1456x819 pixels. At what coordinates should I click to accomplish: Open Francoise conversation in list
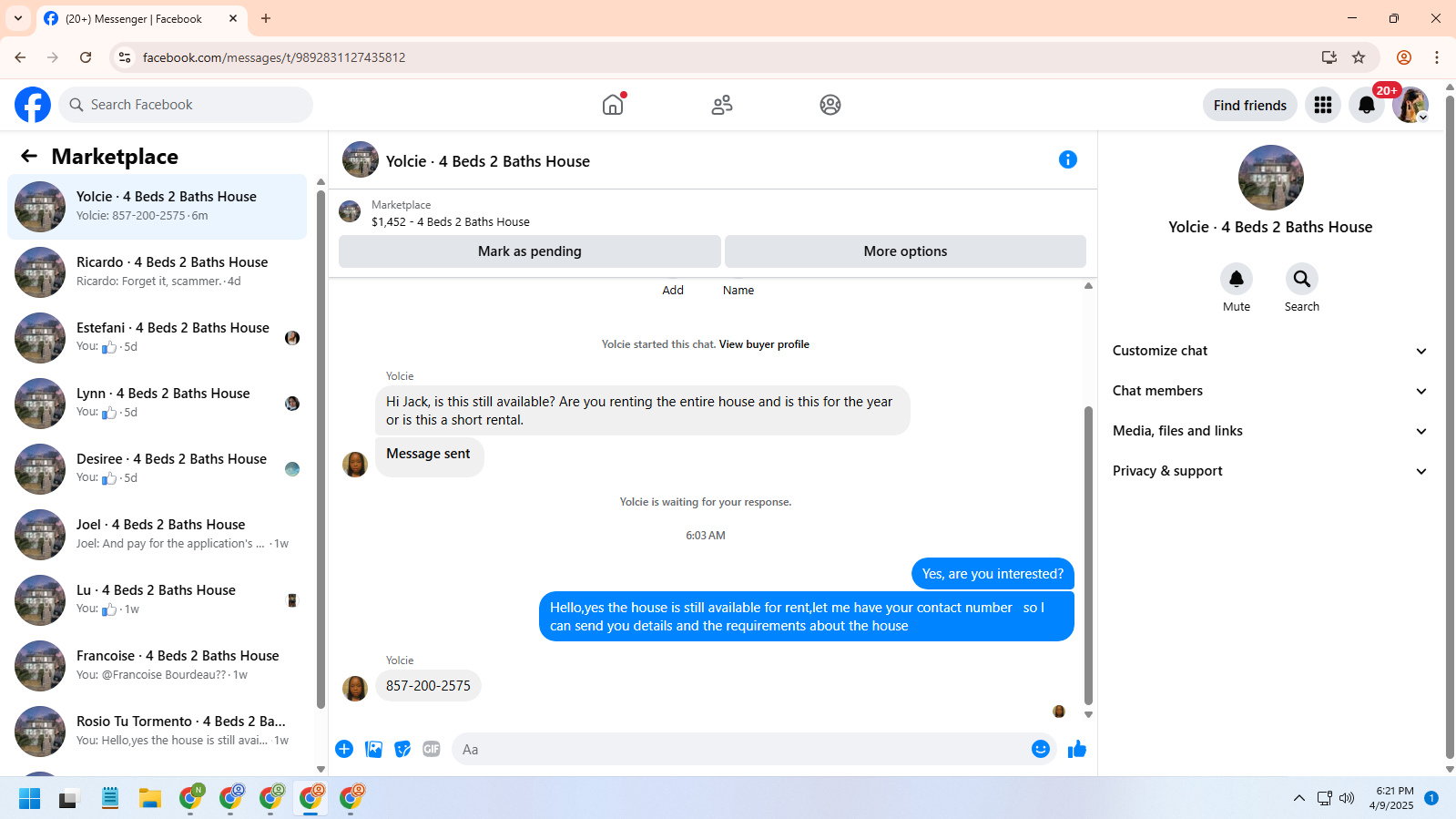tap(158, 666)
